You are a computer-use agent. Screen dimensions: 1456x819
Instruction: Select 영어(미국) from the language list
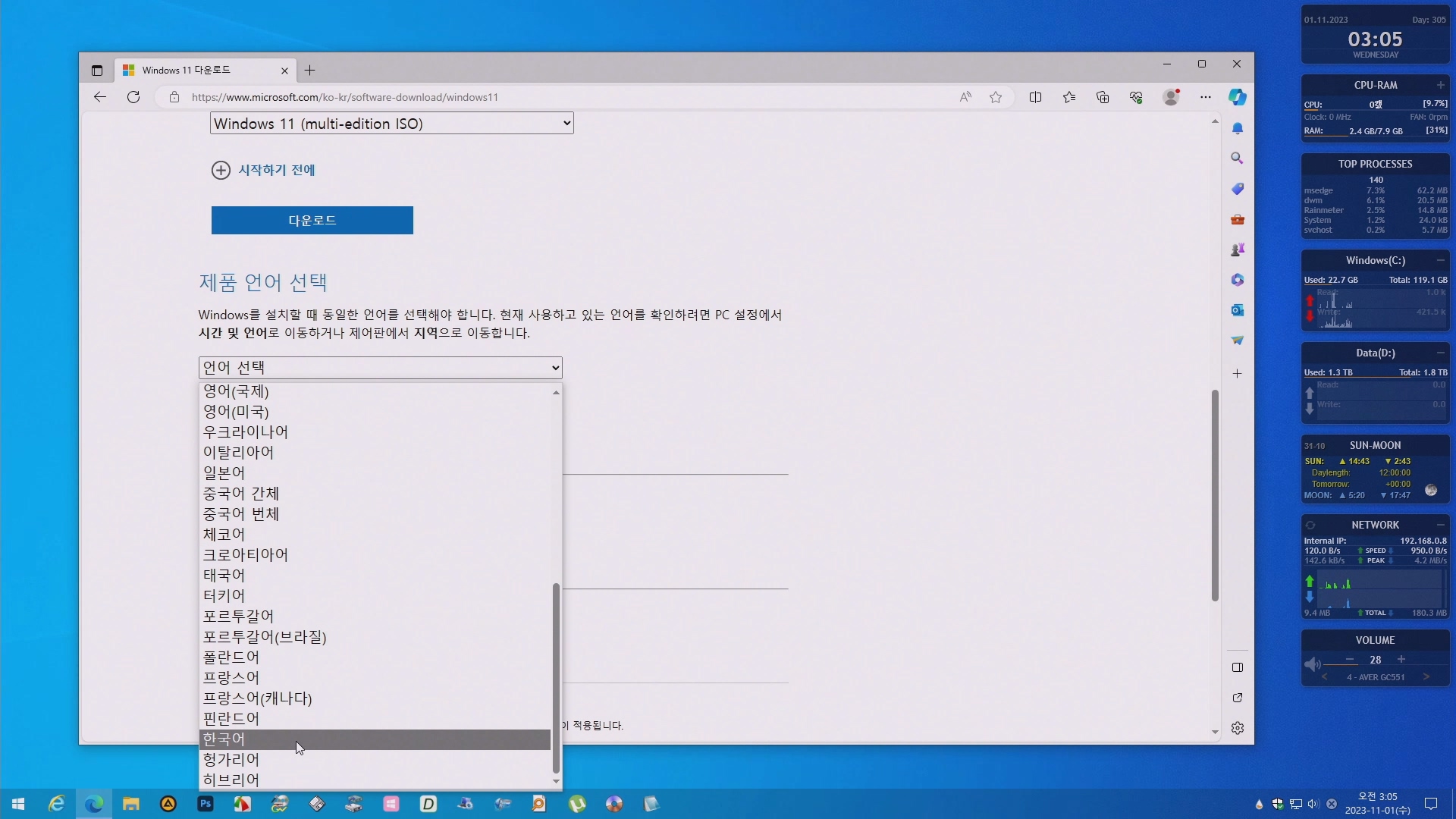(x=375, y=412)
